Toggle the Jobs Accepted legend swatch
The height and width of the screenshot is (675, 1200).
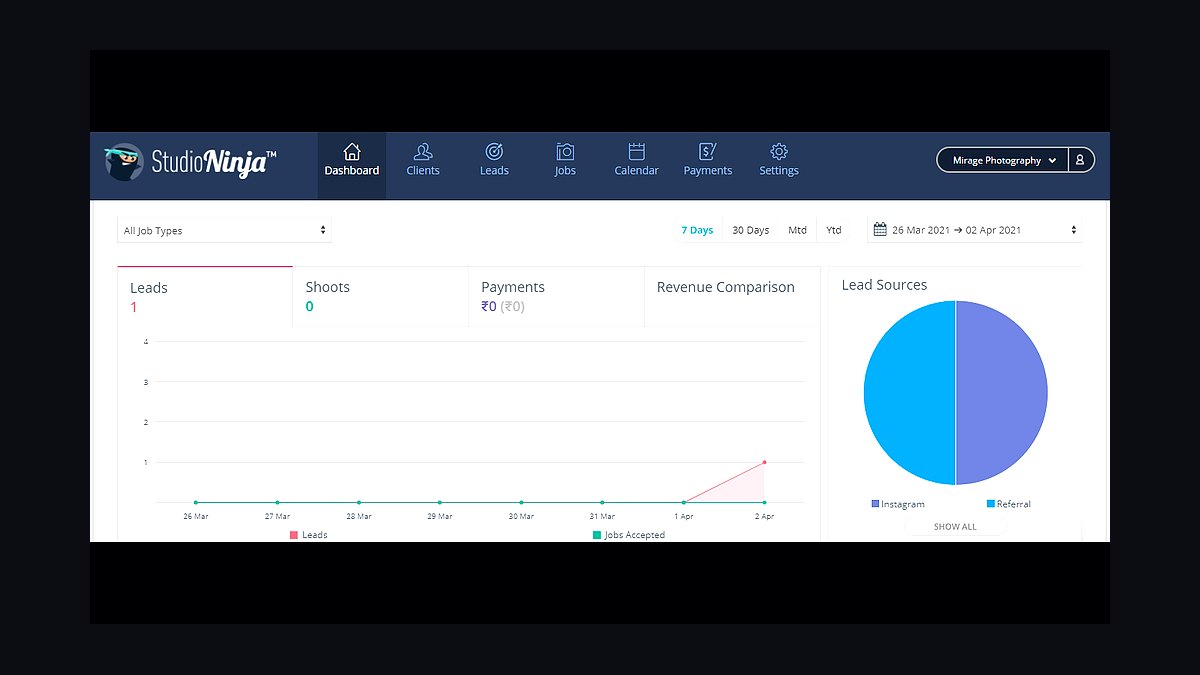point(597,535)
